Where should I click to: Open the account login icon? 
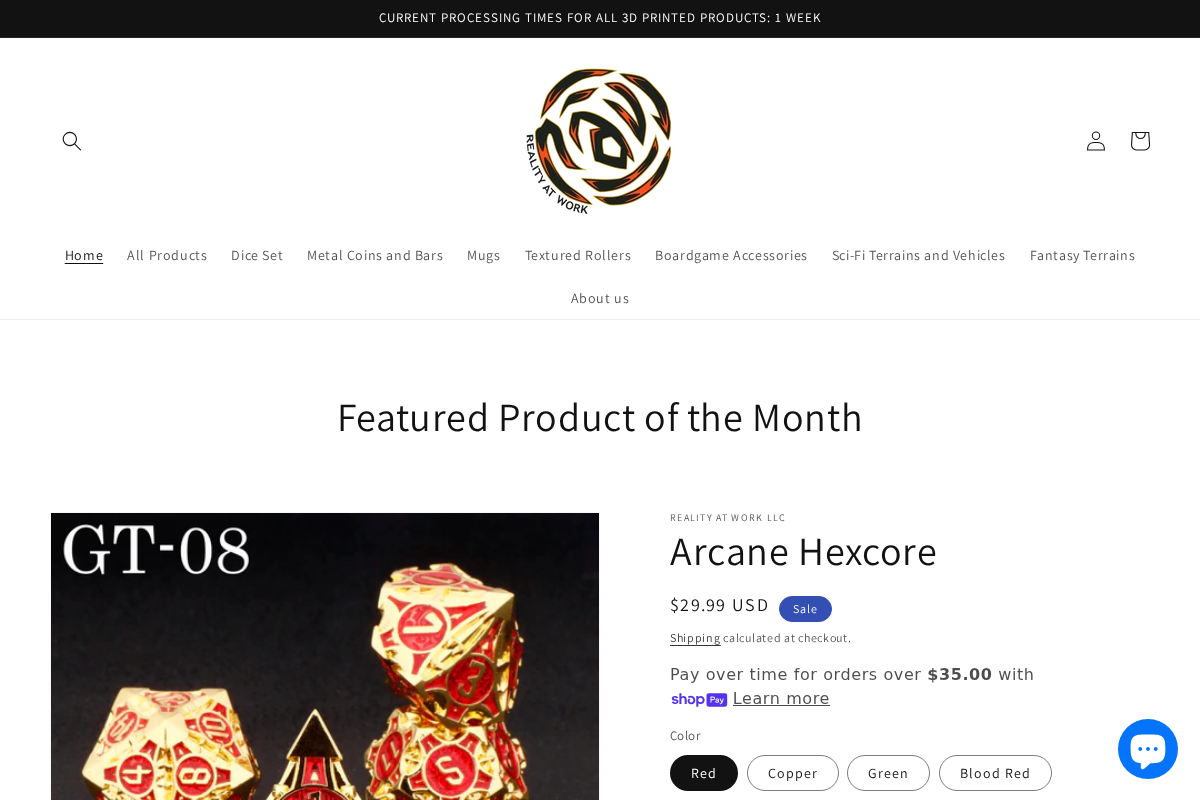(x=1096, y=141)
